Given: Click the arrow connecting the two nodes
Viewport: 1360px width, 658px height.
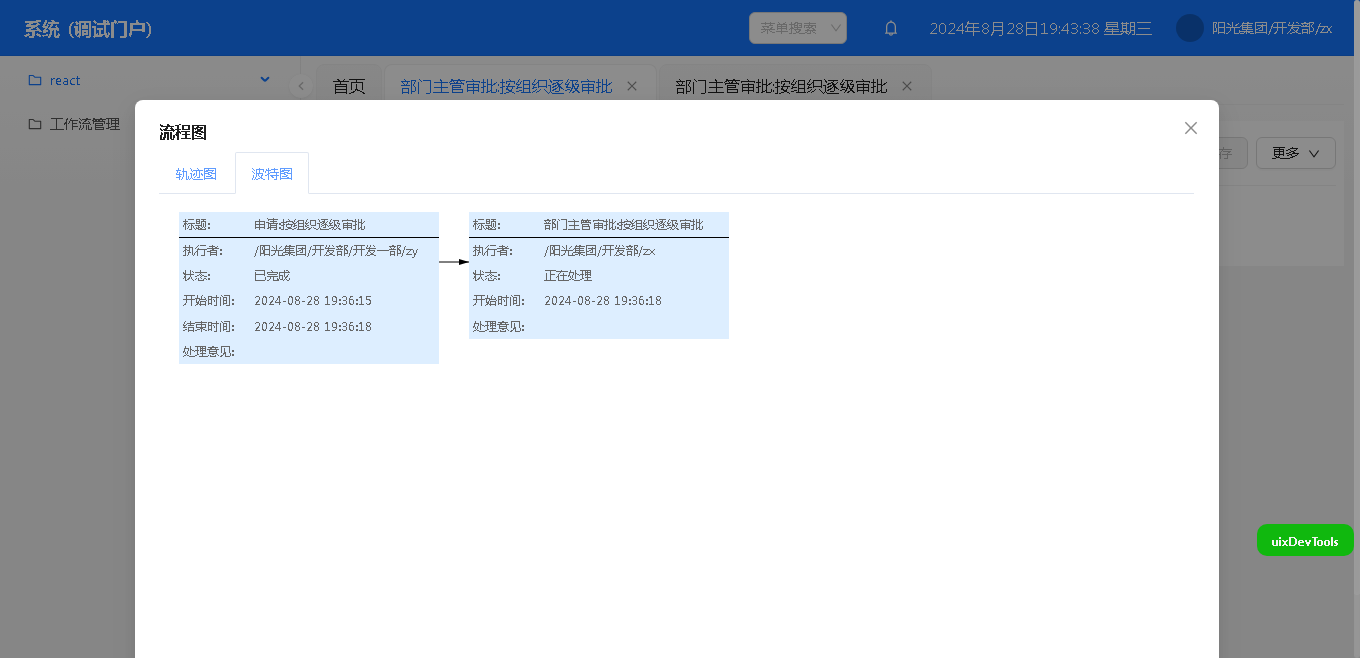Looking at the screenshot, I should coord(454,262).
